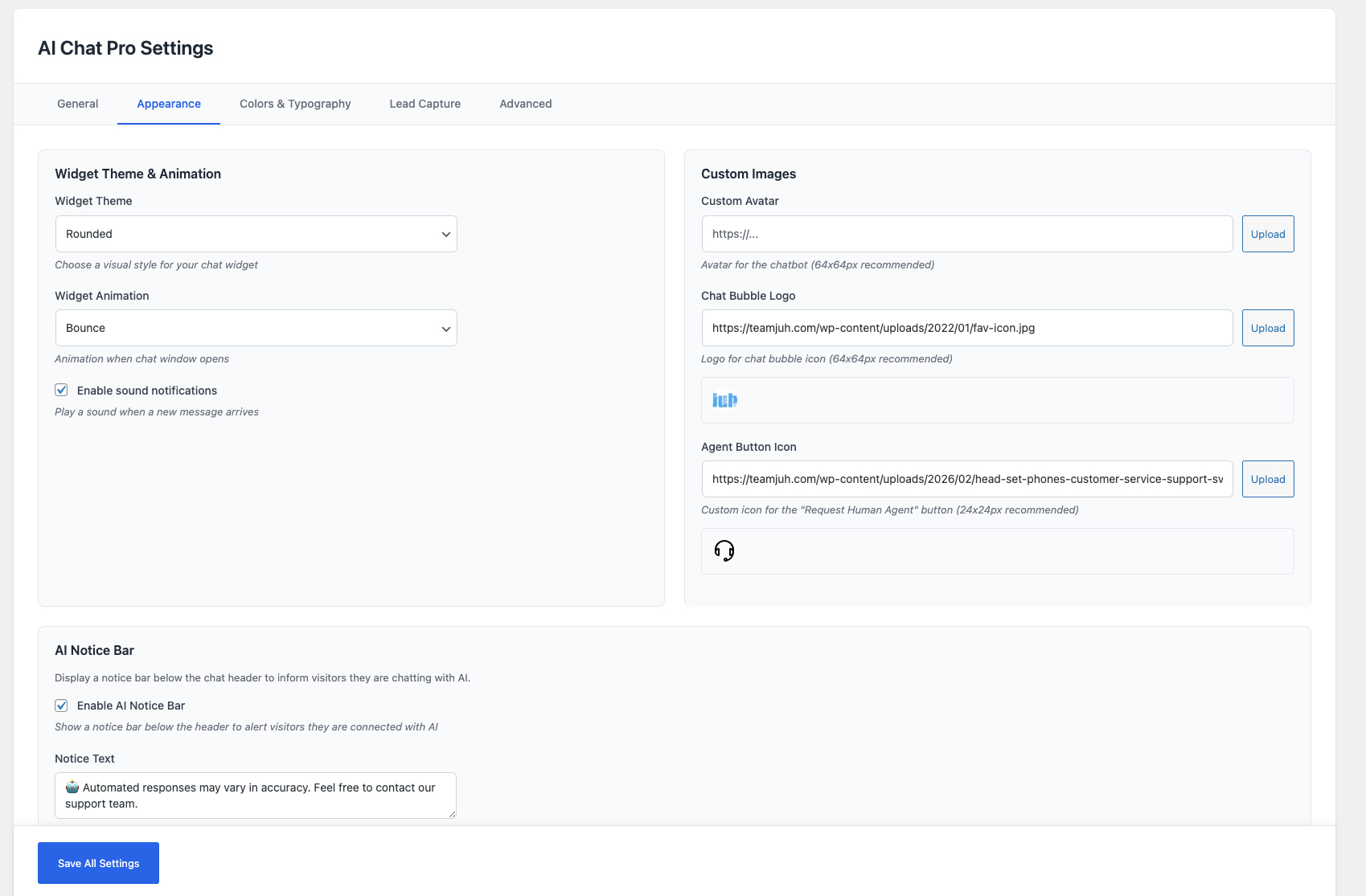Viewport: 1366px width, 896px height.
Task: Go to the General settings tab
Action: click(76, 104)
